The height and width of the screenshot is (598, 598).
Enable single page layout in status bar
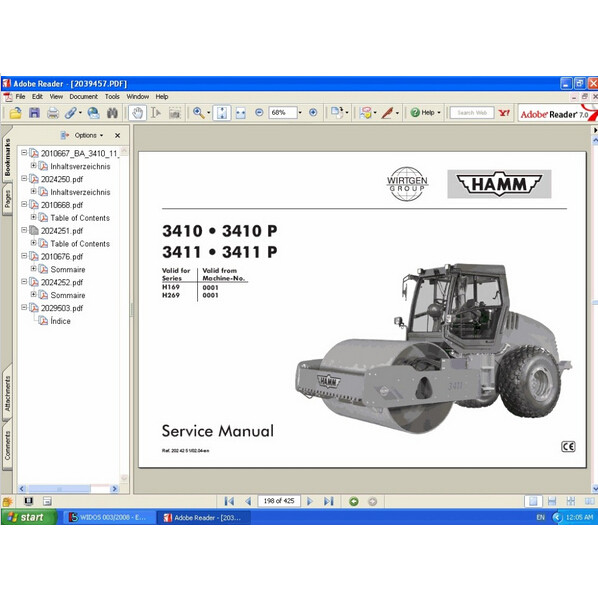click(x=533, y=501)
